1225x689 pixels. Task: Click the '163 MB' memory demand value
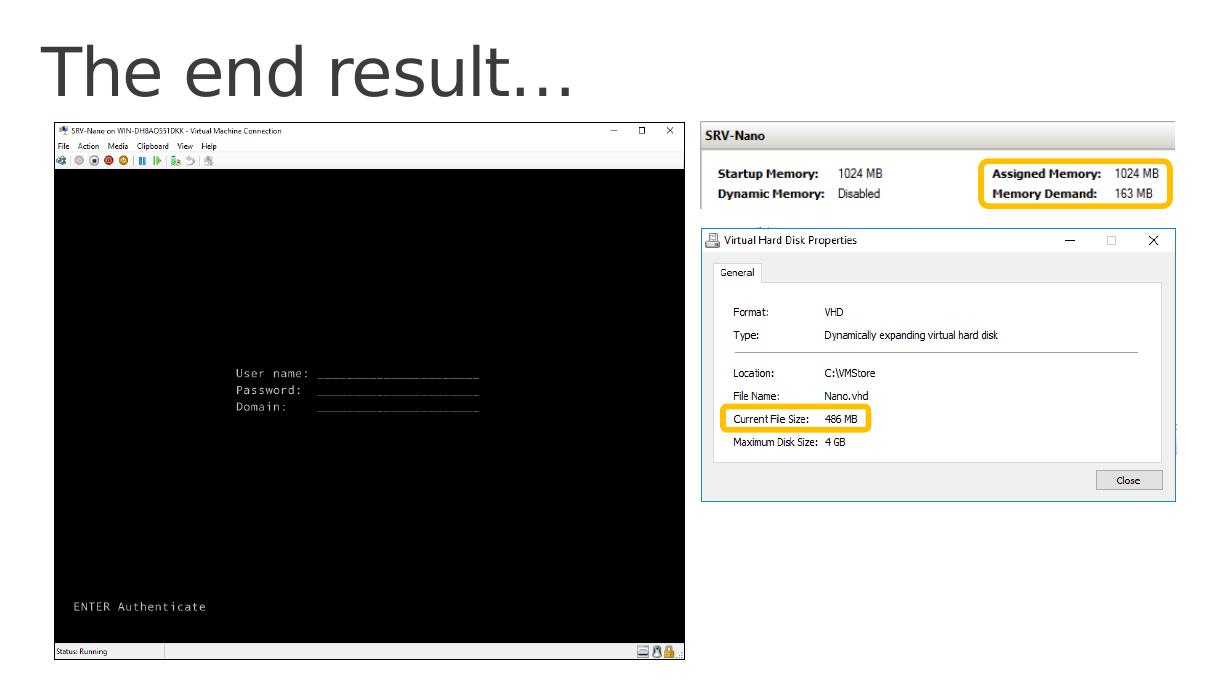coord(1133,193)
